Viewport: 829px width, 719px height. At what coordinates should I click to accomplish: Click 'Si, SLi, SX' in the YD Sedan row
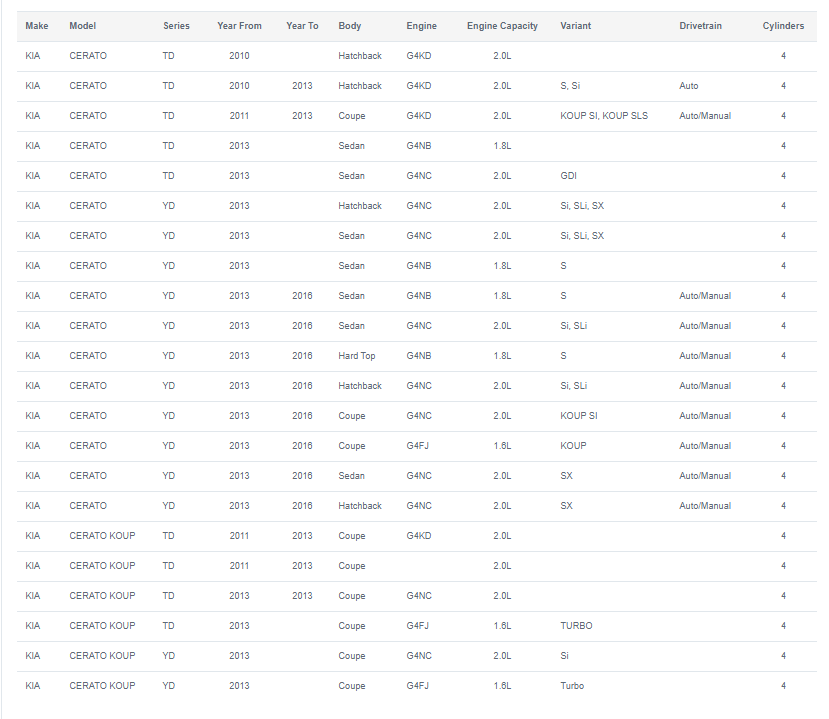click(582, 235)
